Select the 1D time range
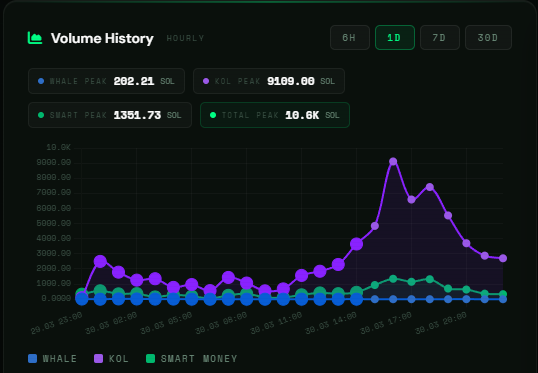The image size is (538, 373). pos(395,37)
